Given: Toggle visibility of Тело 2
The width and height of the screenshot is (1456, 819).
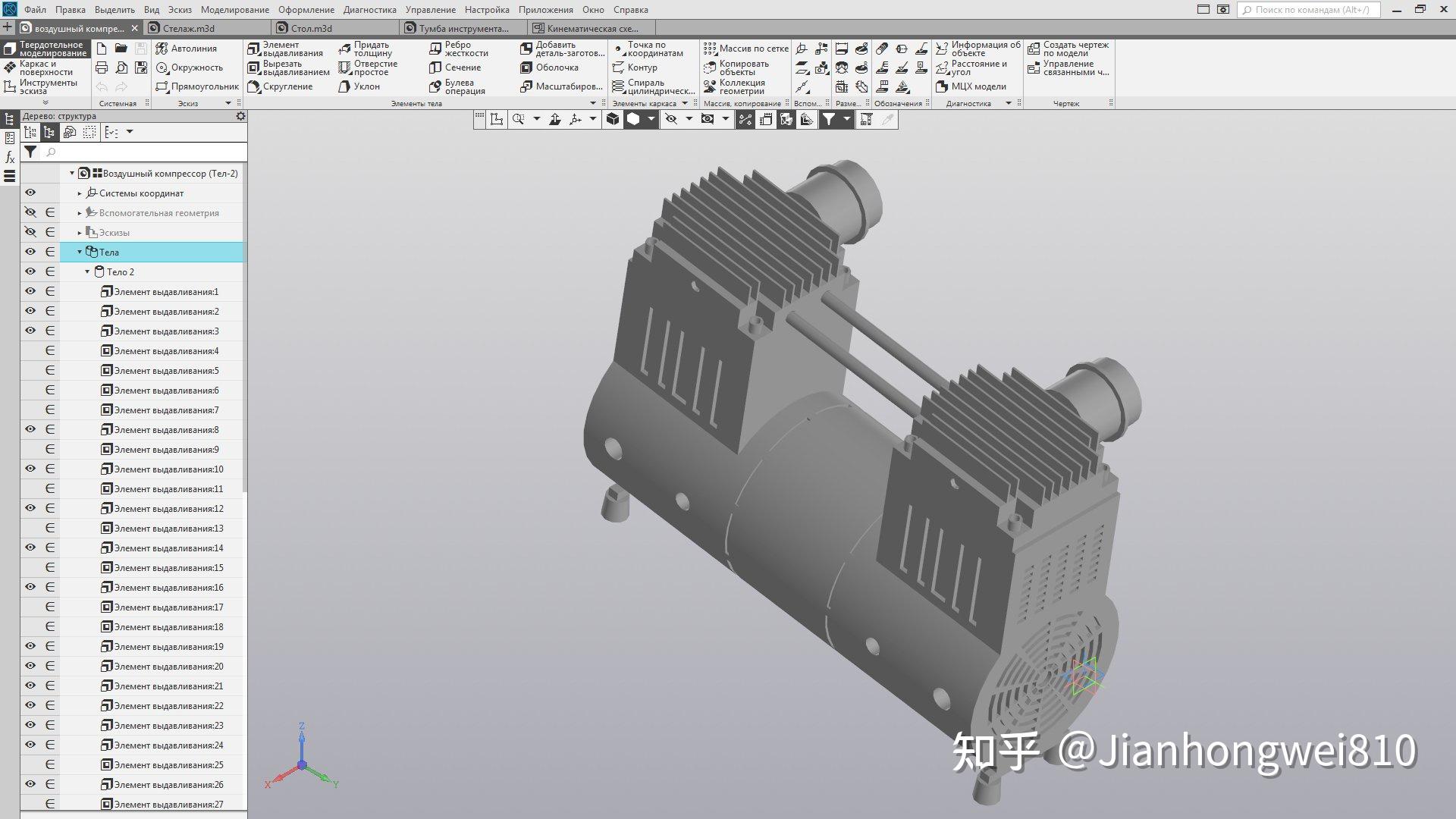Looking at the screenshot, I should (30, 271).
